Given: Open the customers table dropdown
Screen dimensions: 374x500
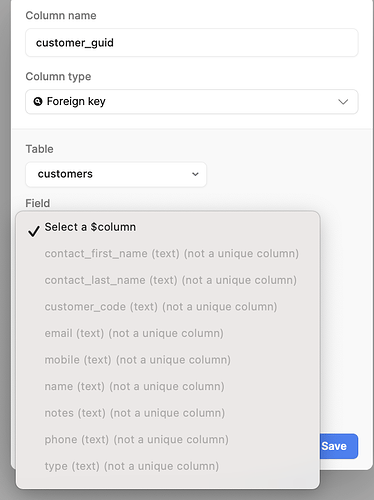Looking at the screenshot, I should coord(116,174).
